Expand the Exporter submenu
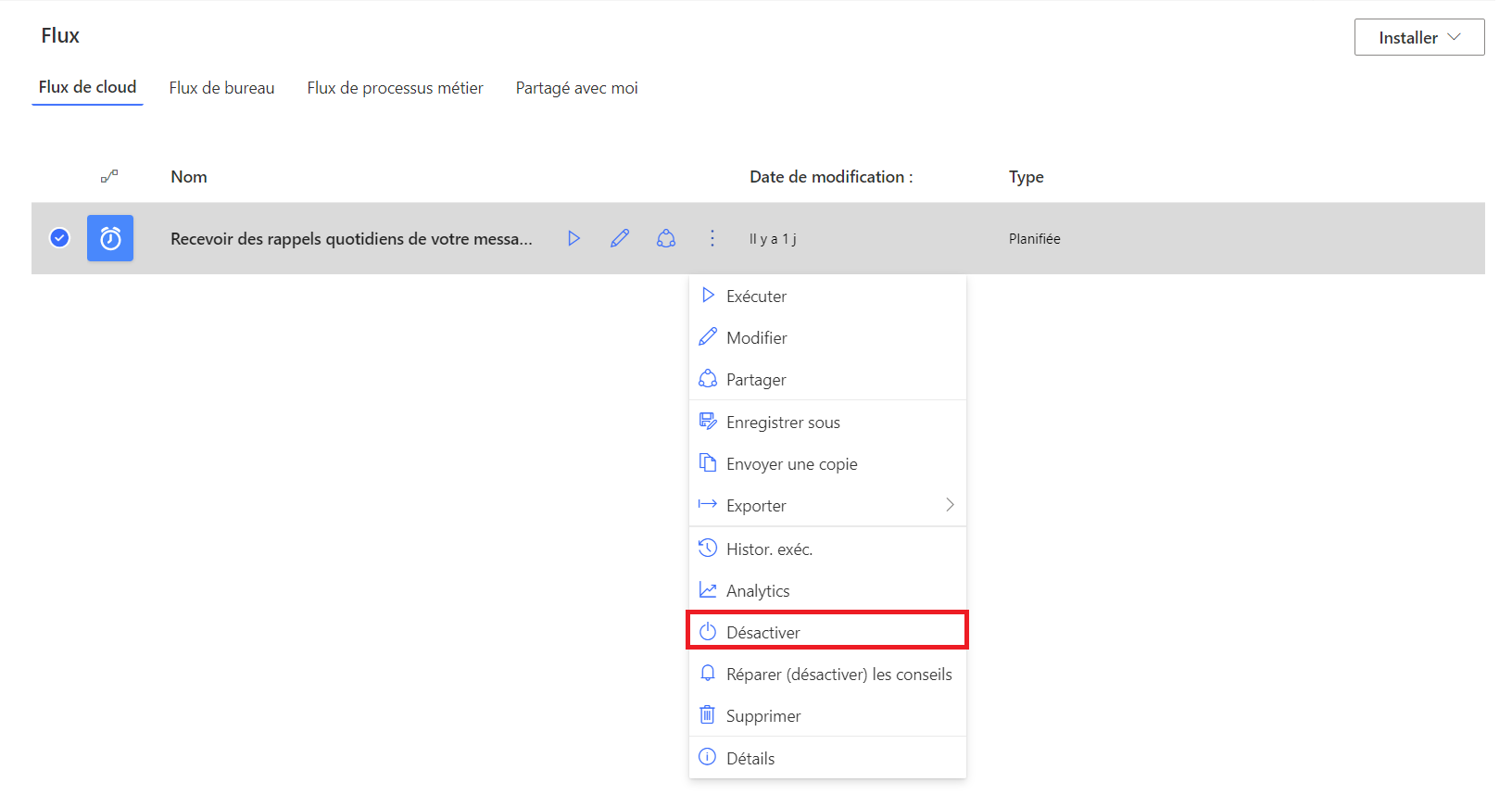This screenshot has height=795, width=1512. tap(949, 505)
